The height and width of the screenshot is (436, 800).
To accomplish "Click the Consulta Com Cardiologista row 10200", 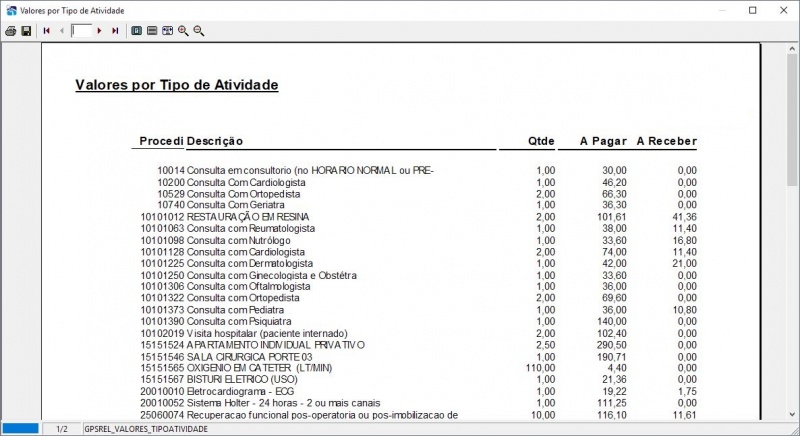I will pyautogui.click(x=427, y=183).
